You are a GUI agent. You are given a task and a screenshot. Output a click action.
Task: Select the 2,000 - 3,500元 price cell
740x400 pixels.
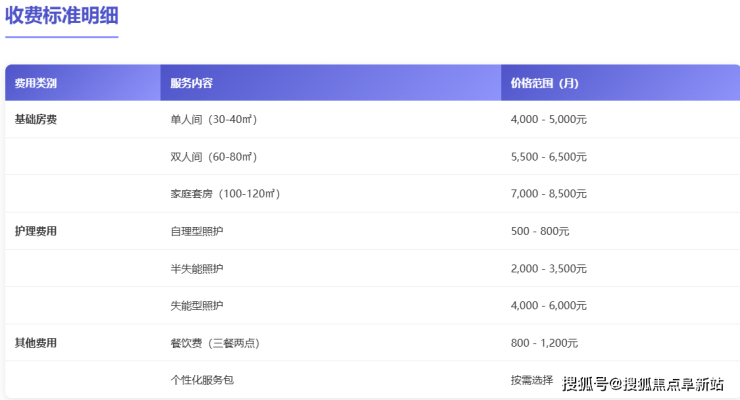(548, 269)
